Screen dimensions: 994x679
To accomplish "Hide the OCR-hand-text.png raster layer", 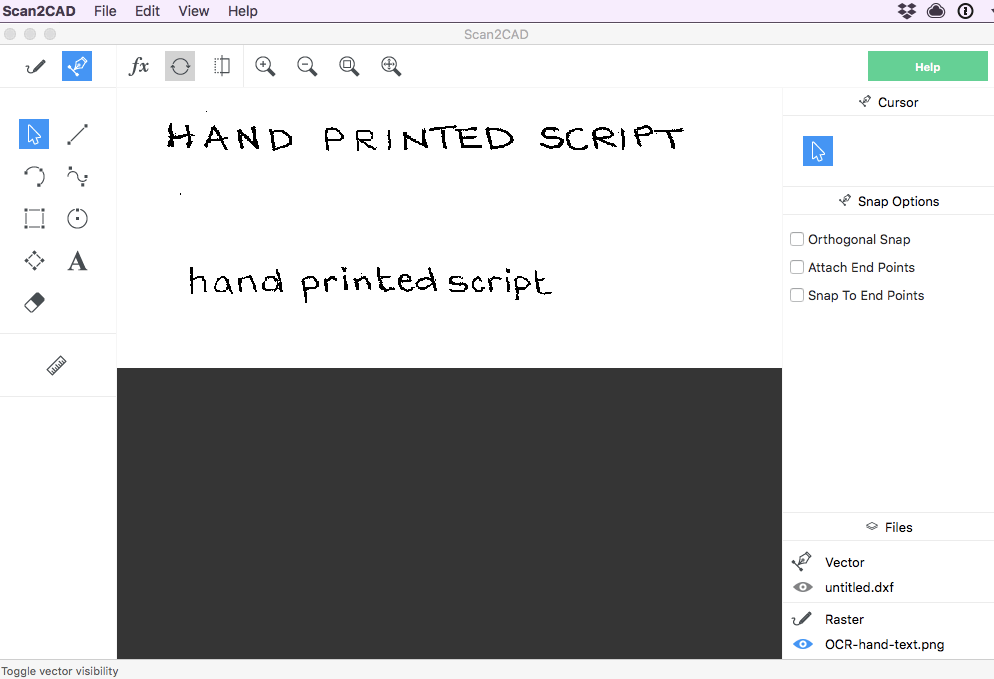I will [x=802, y=644].
